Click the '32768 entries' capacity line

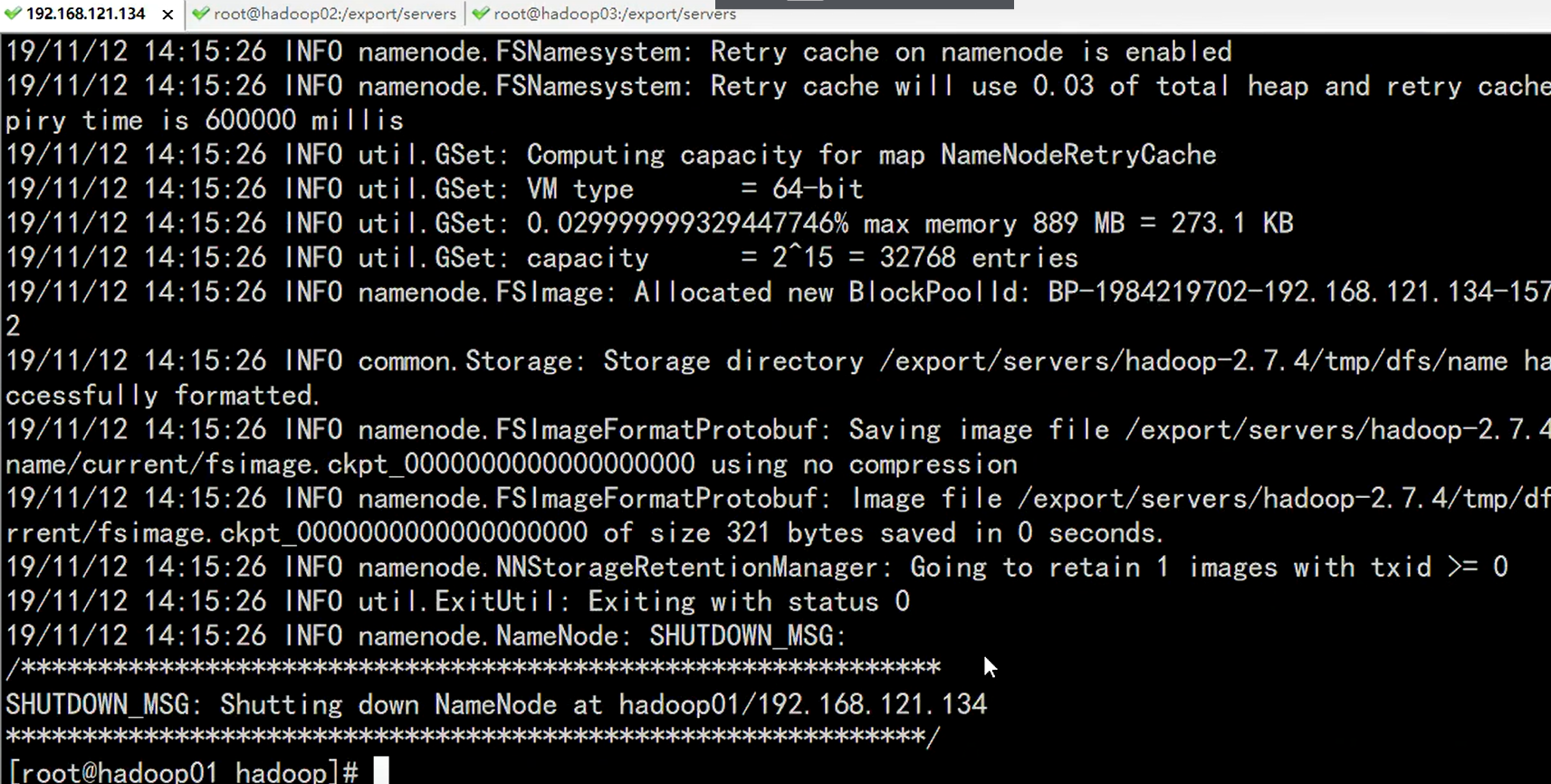pyautogui.click(x=978, y=257)
